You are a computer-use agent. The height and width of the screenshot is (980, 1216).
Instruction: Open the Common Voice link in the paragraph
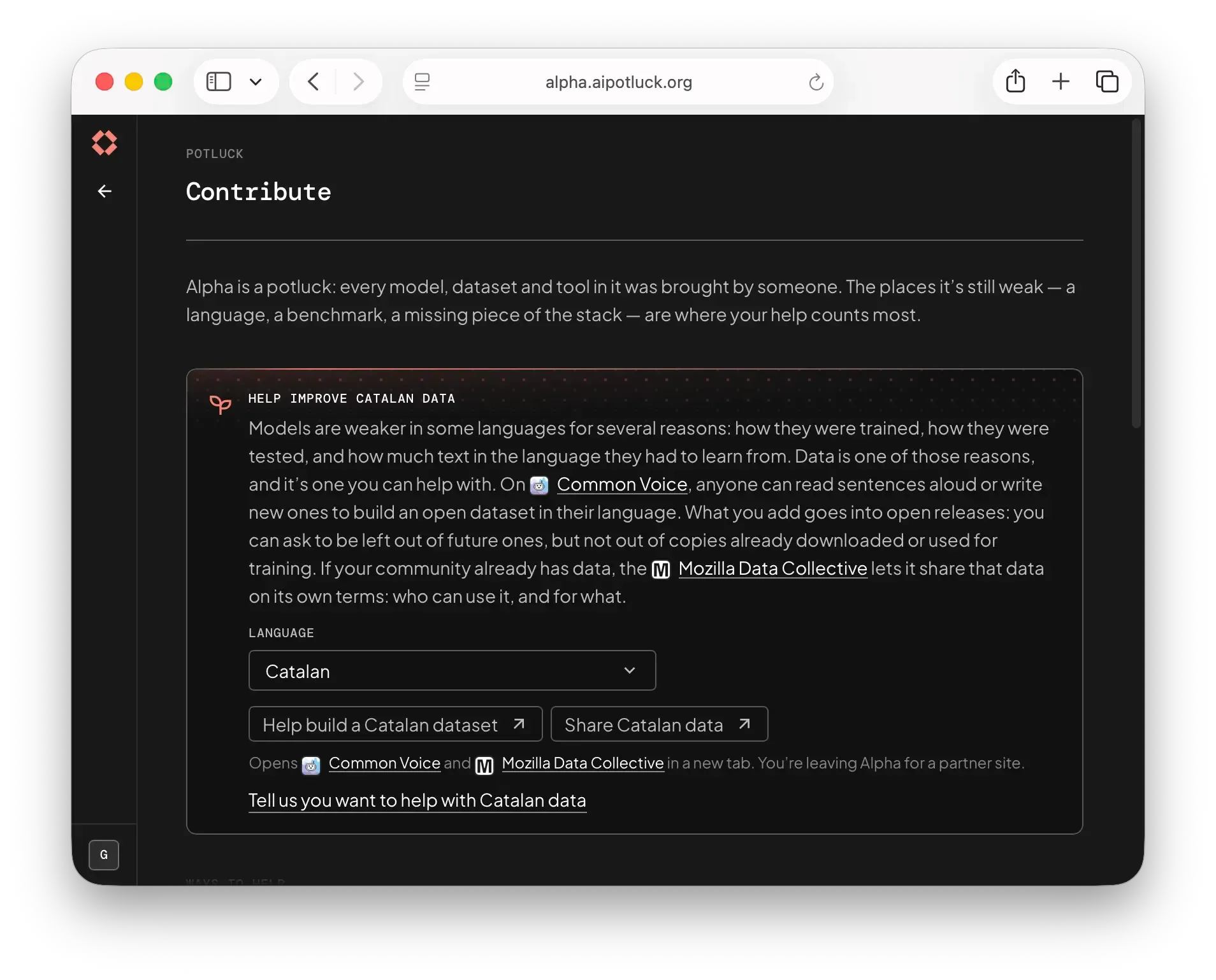point(622,484)
